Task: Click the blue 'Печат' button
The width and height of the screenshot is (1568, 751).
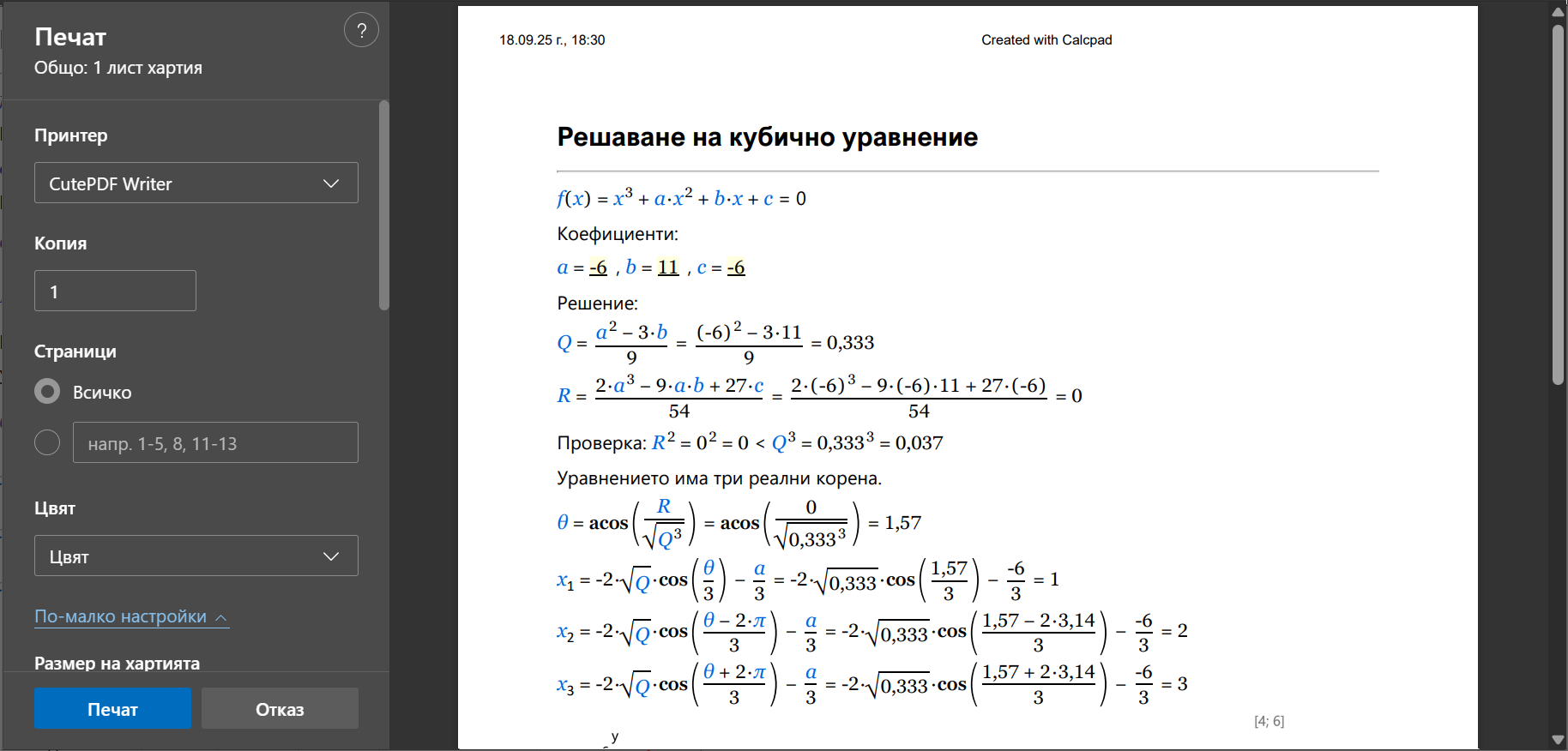Action: pos(112,708)
